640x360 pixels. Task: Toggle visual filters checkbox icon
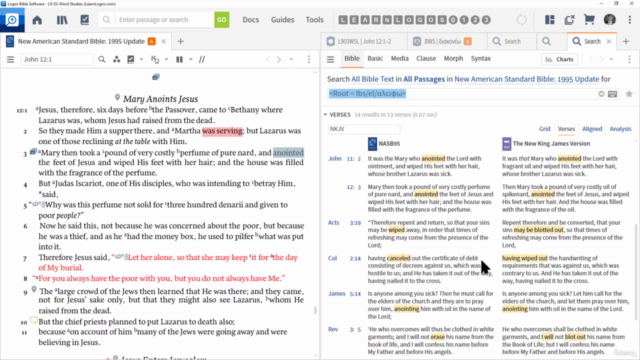coord(131,60)
